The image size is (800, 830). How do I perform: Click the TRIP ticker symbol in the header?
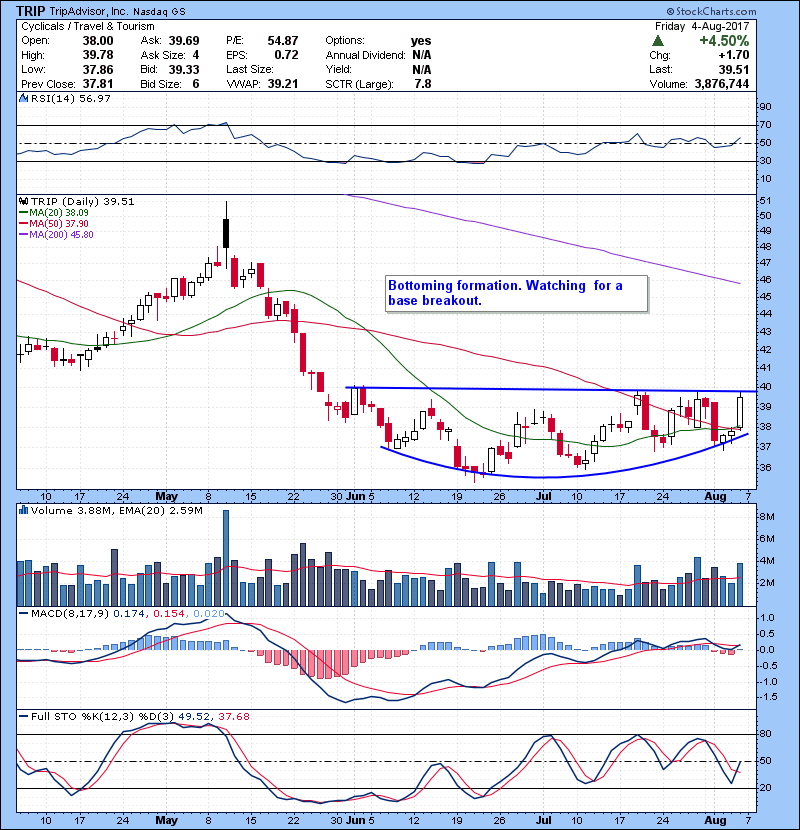pos(31,11)
